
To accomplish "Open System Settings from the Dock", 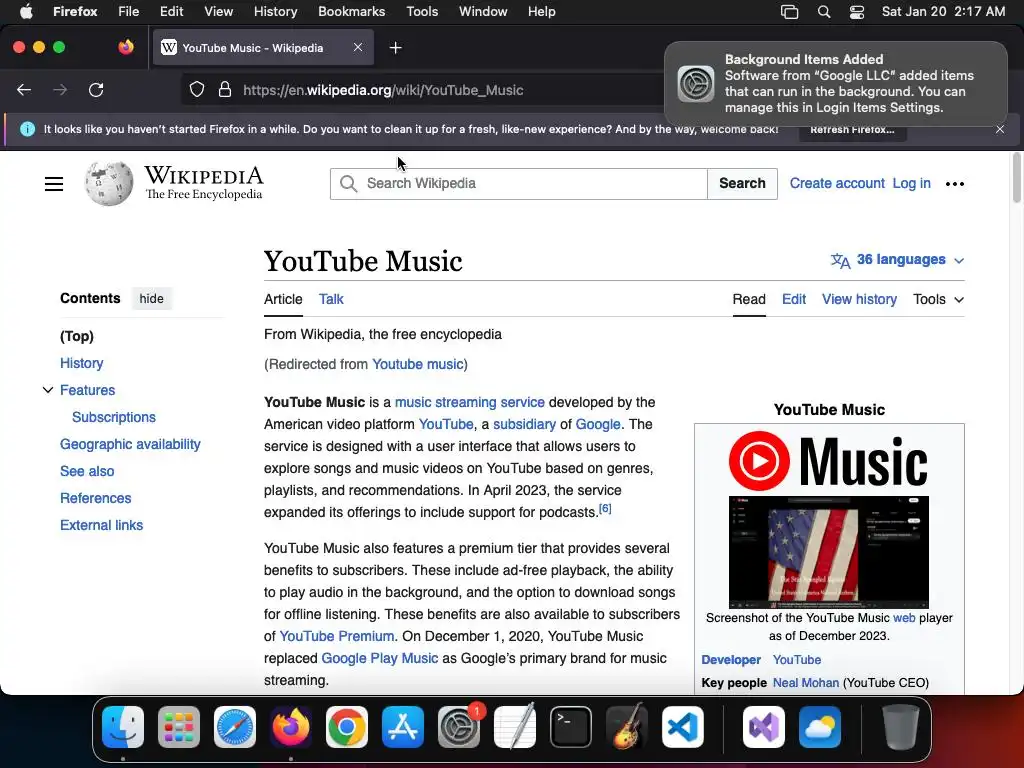I will (x=459, y=727).
